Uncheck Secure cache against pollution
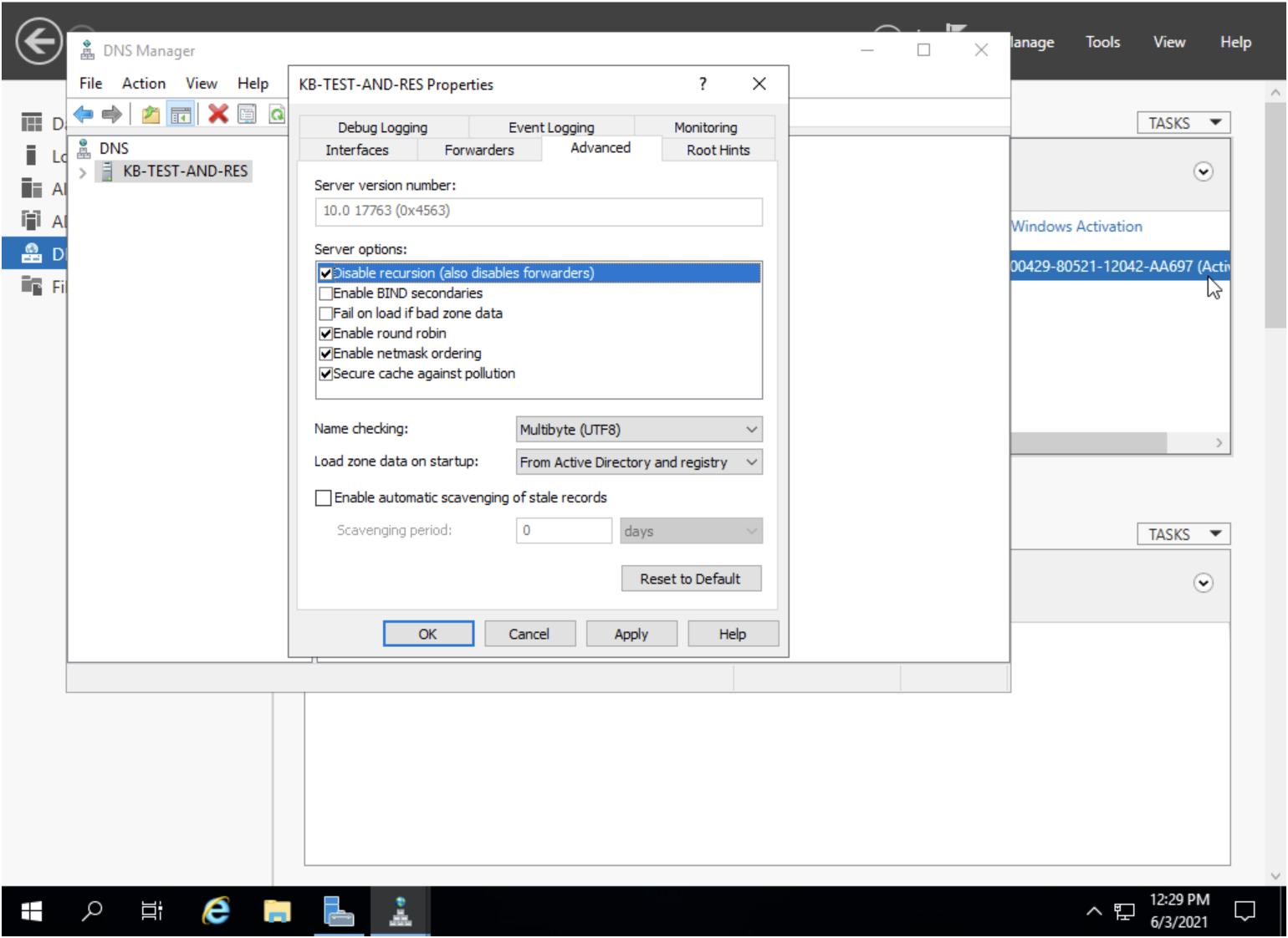Viewport: 1288px width, 938px height. coord(326,374)
